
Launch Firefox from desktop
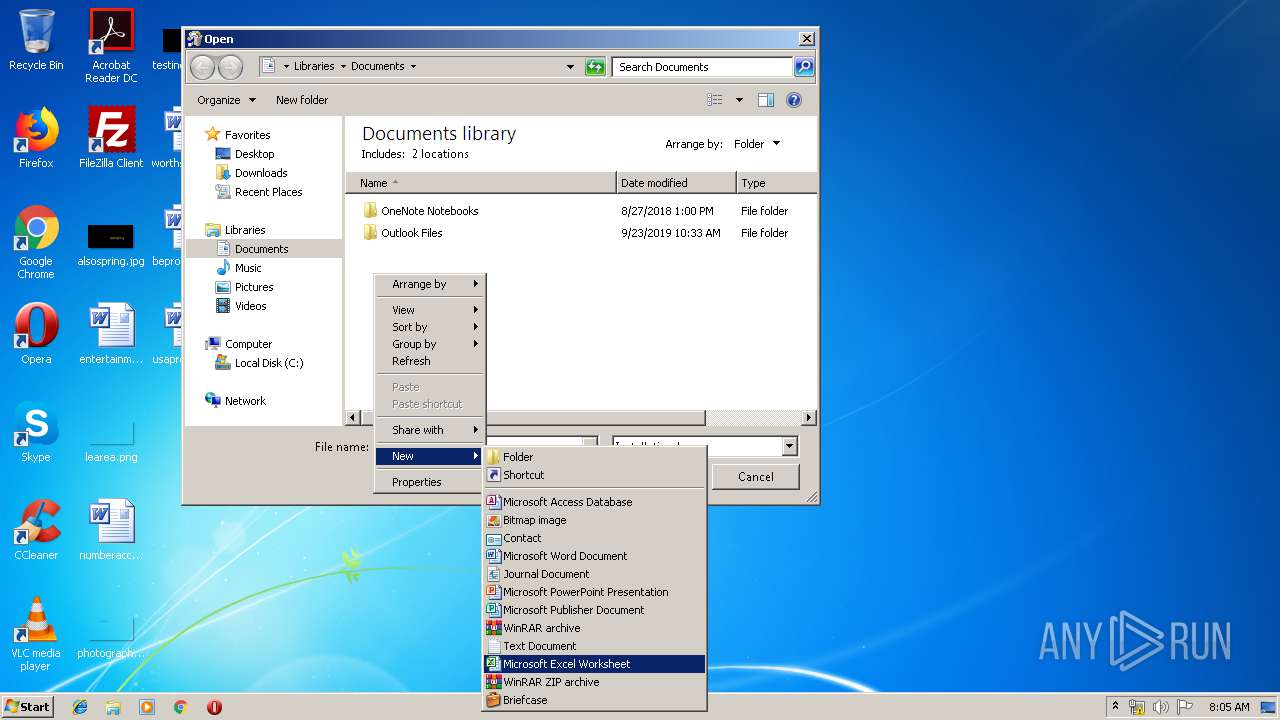[x=36, y=138]
